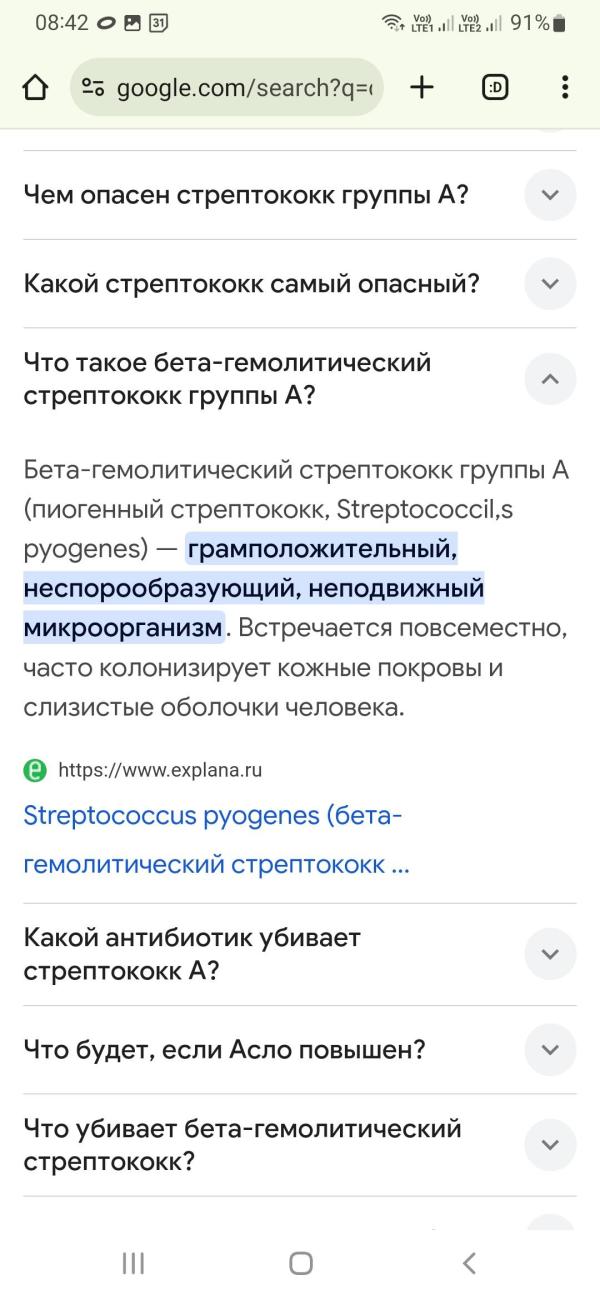Screen dimensions: 600x1299
Task: Expand "Какой антибиотик убивает стрептококк А?"
Action: tap(550, 954)
